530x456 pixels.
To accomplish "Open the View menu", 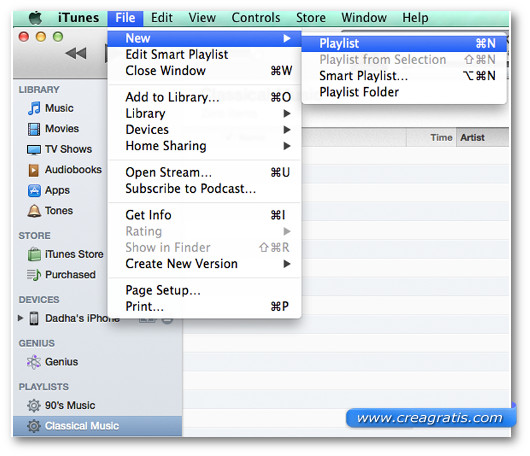I will coord(202,18).
